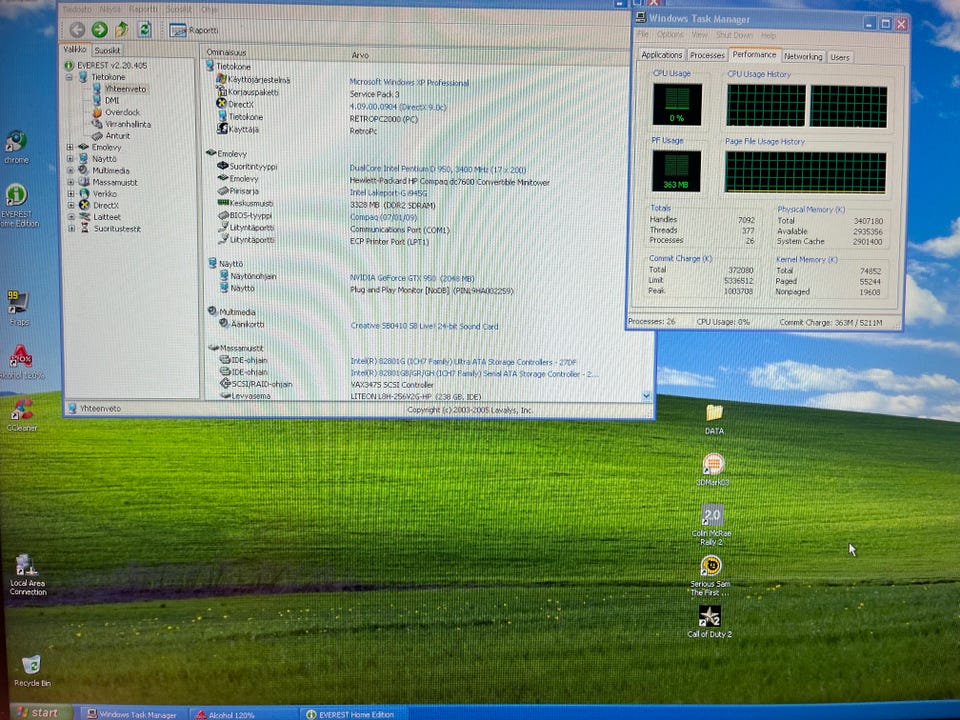Click the NVIDIA GeForce GTX 950 link

[x=412, y=278]
